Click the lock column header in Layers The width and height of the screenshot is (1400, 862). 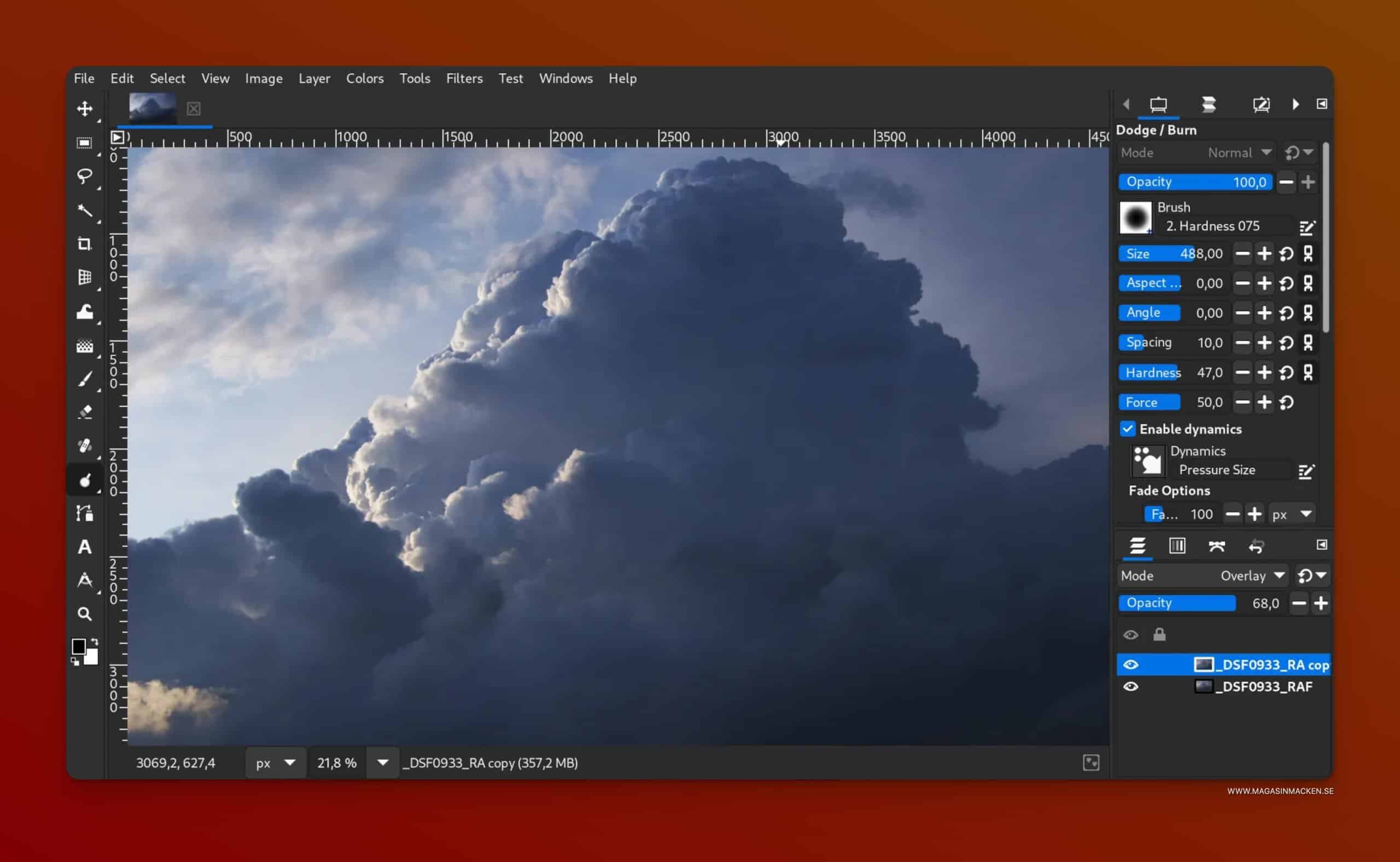1159,634
